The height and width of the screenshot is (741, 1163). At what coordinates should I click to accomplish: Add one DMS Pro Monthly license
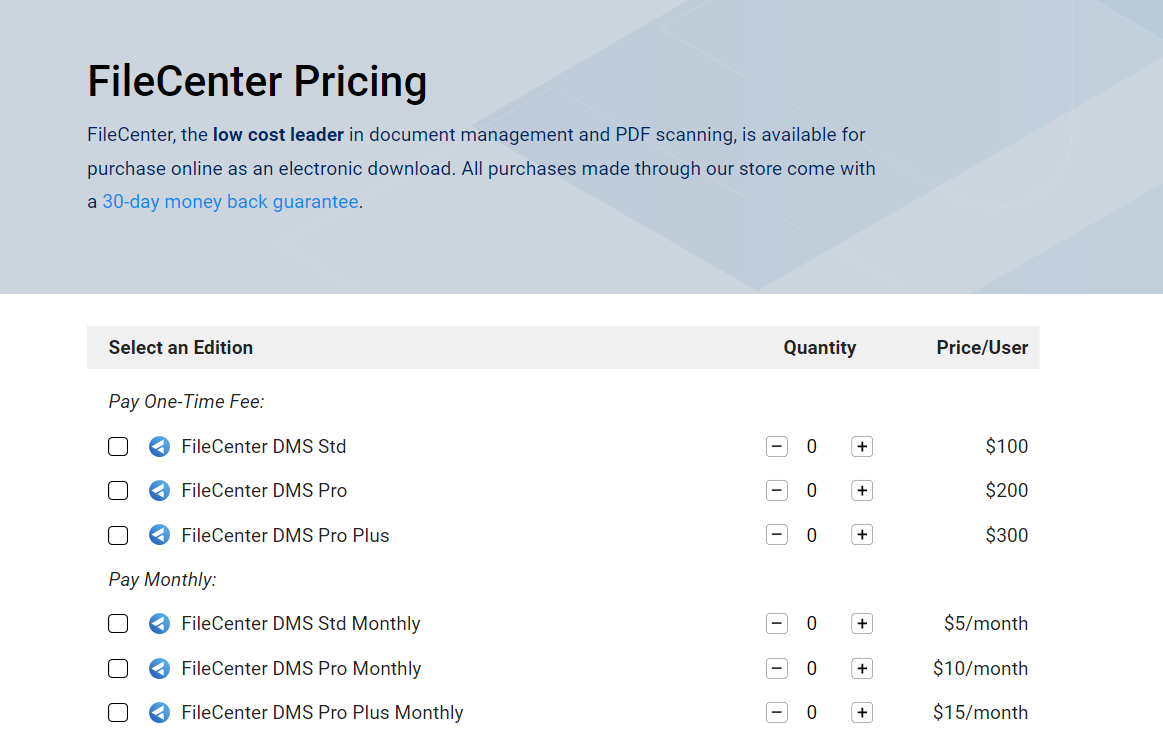[x=862, y=669]
